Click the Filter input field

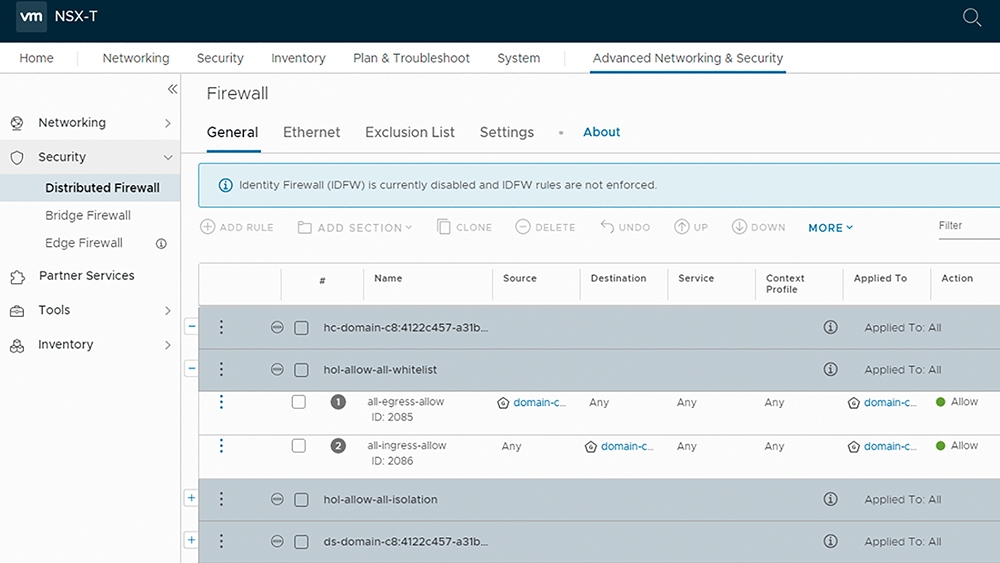pyautogui.click(x=969, y=226)
